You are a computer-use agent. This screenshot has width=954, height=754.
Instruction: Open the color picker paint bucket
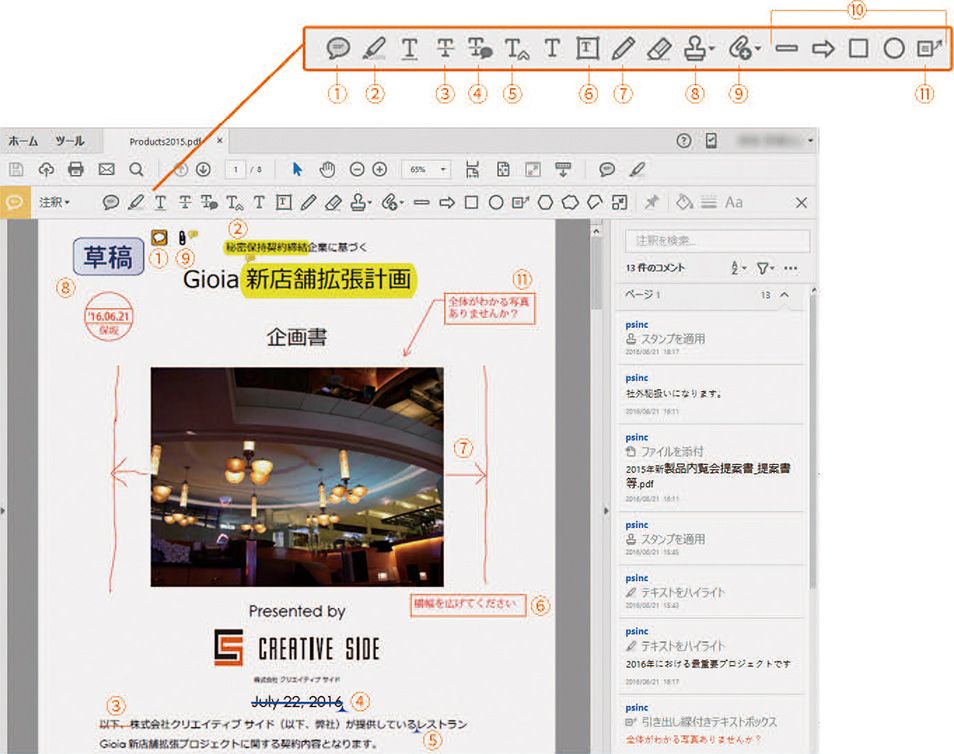pos(684,201)
